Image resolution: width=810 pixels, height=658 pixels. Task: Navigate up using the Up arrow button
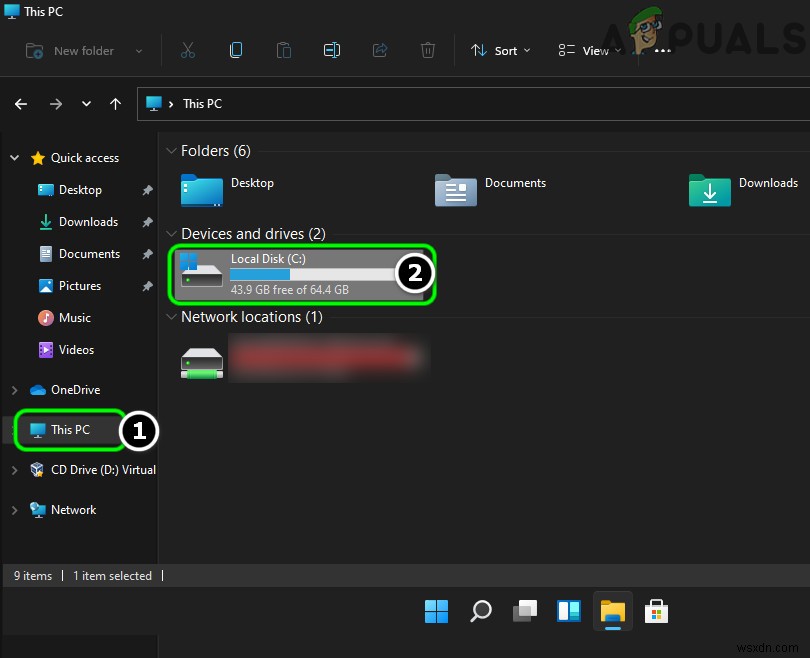[x=115, y=103]
